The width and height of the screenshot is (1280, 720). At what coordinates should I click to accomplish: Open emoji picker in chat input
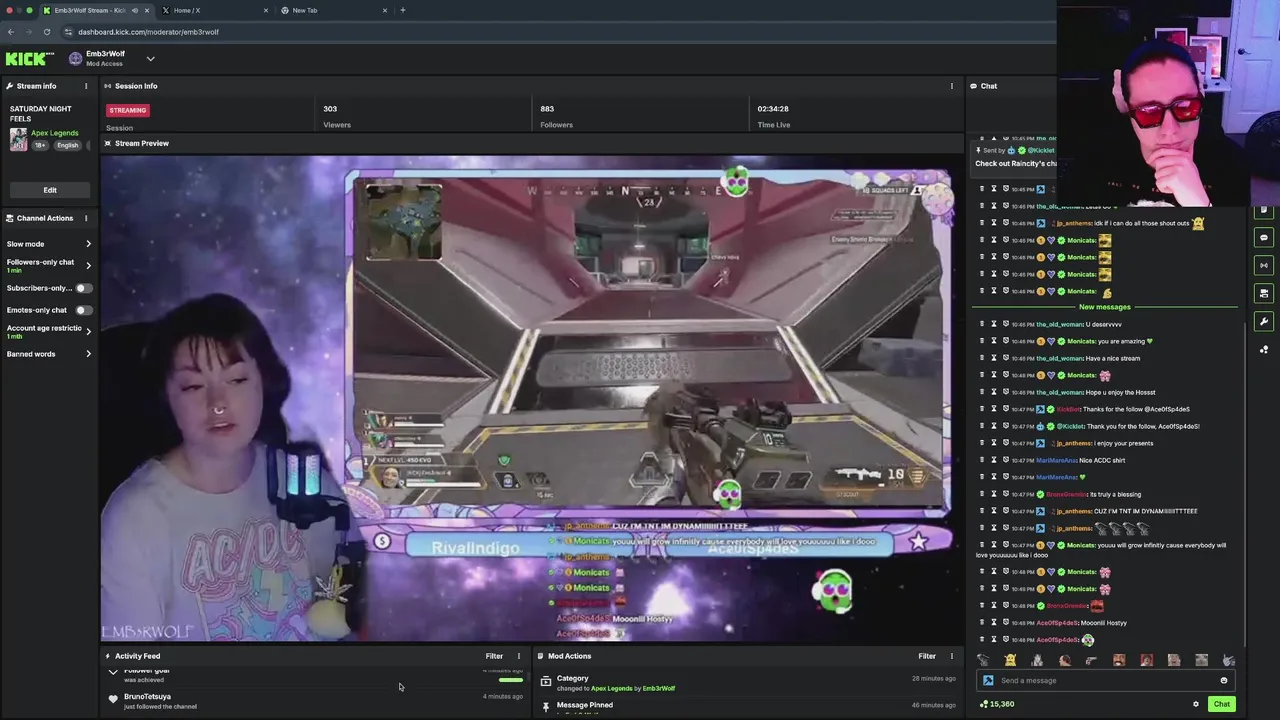click(1223, 681)
